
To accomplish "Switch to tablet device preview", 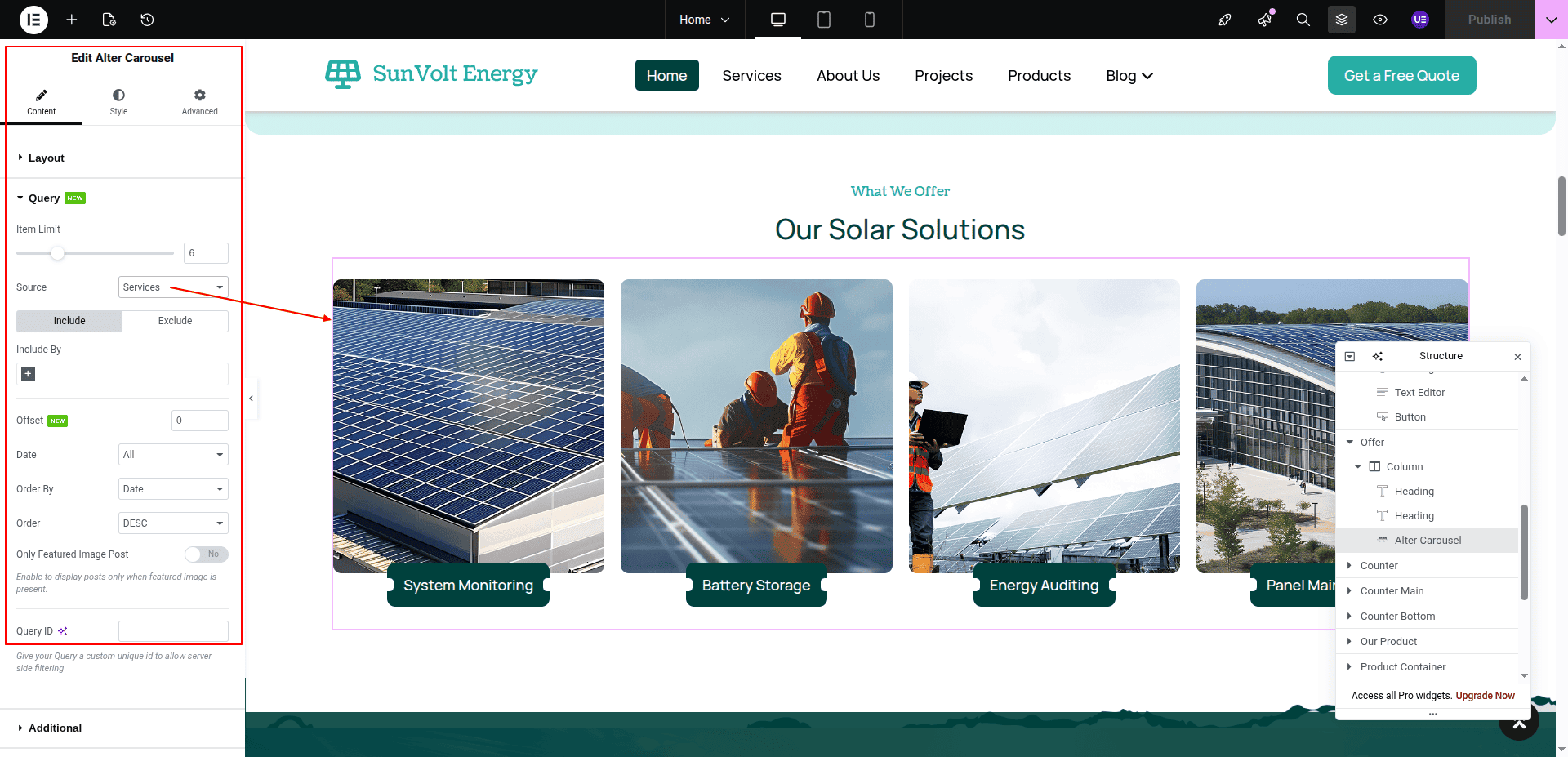I will click(824, 20).
